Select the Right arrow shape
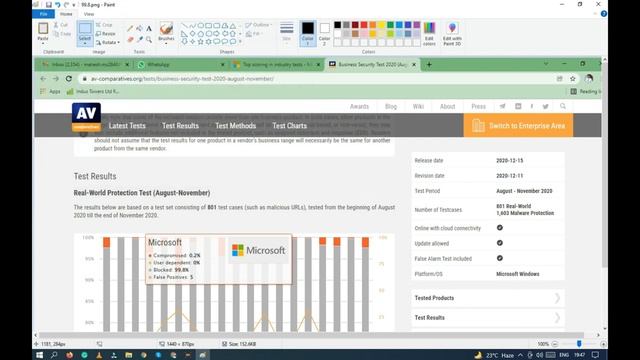This screenshot has width=640, height=360. (x=216, y=33)
